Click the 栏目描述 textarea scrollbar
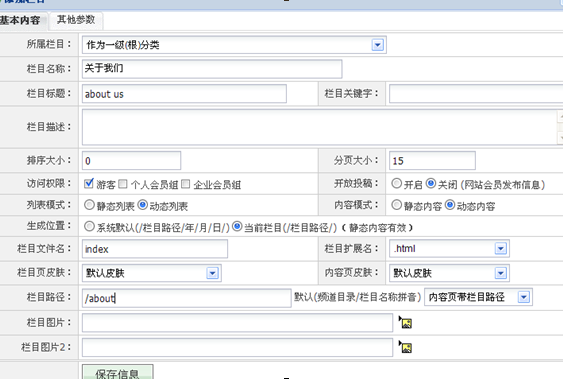The image size is (563, 379). tap(560, 127)
